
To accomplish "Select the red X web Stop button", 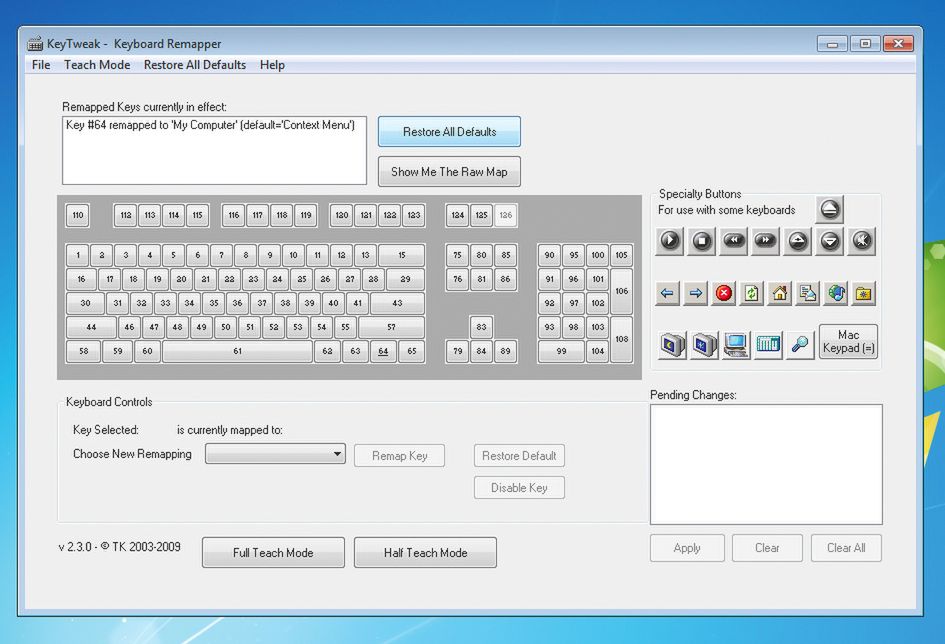I will (724, 293).
